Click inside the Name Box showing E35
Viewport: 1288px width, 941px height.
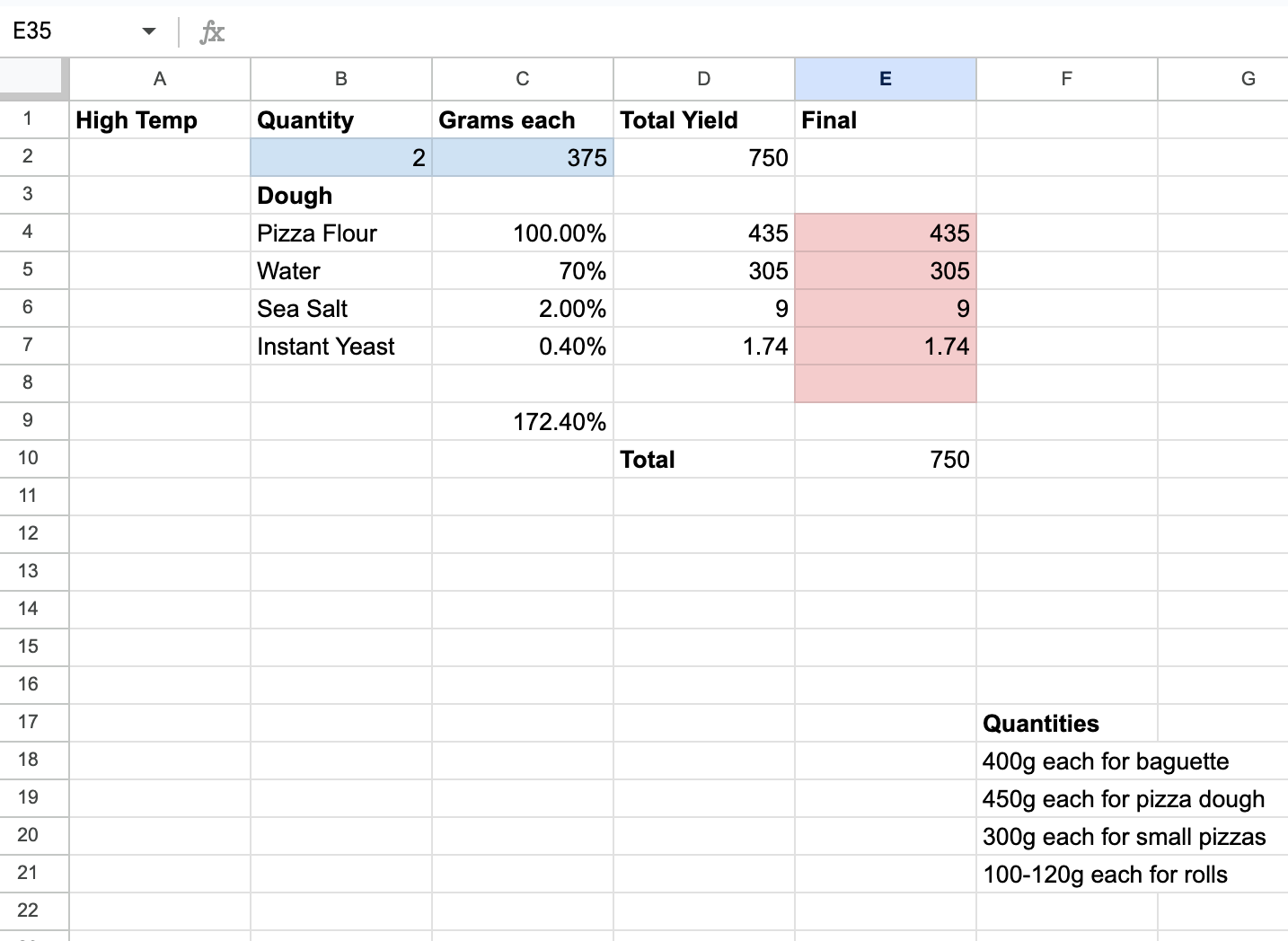(63, 31)
